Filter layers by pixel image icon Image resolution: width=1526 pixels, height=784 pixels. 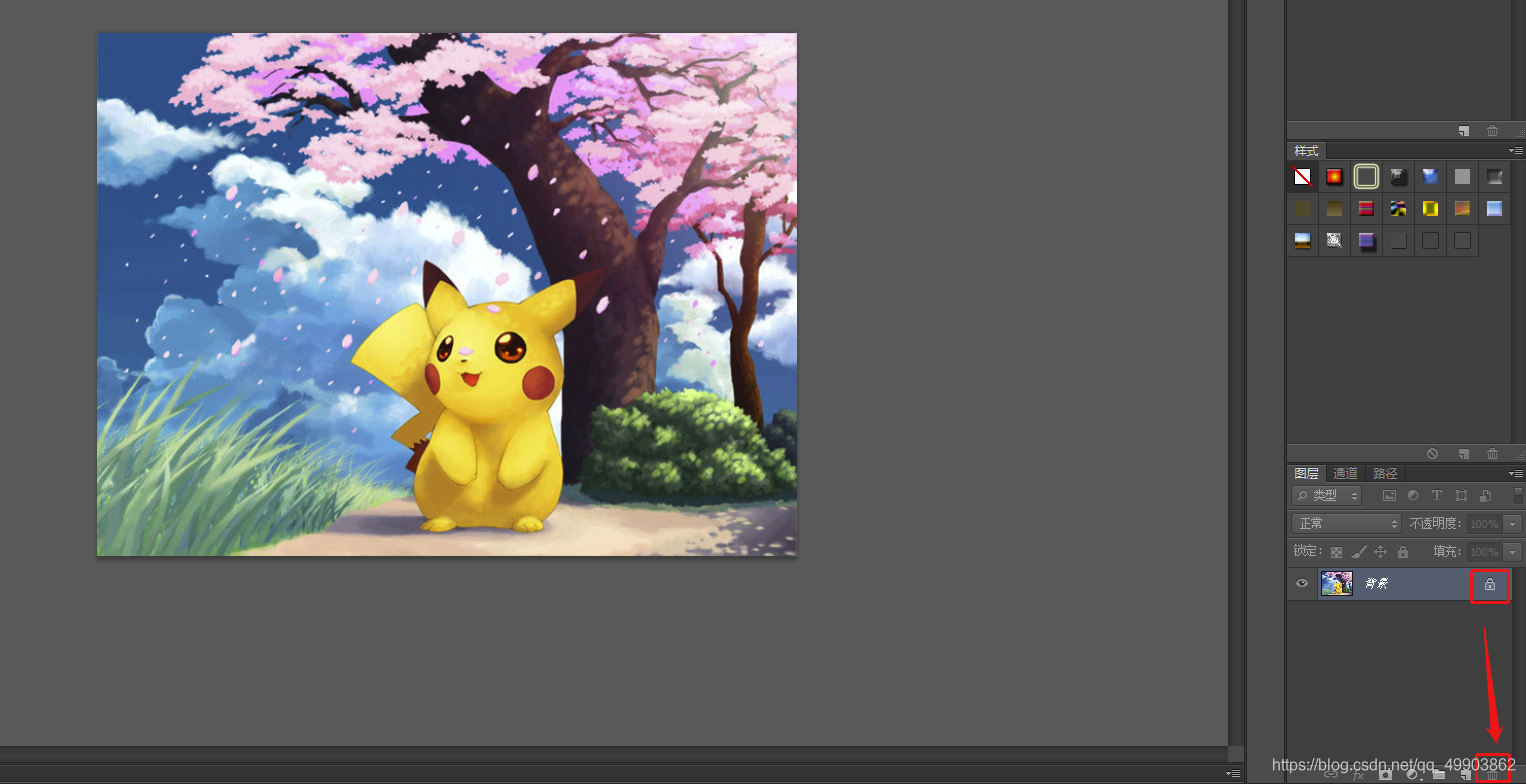[x=1389, y=495]
